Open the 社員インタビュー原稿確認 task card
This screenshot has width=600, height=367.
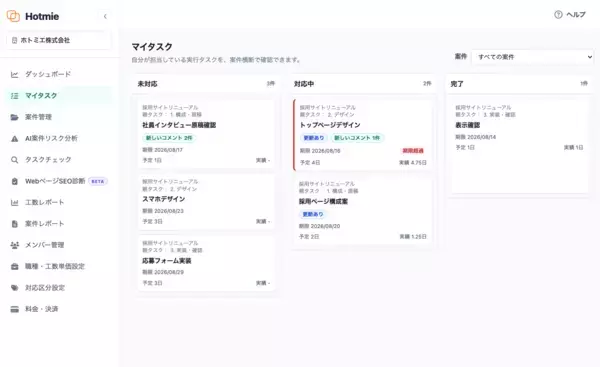coord(206,134)
